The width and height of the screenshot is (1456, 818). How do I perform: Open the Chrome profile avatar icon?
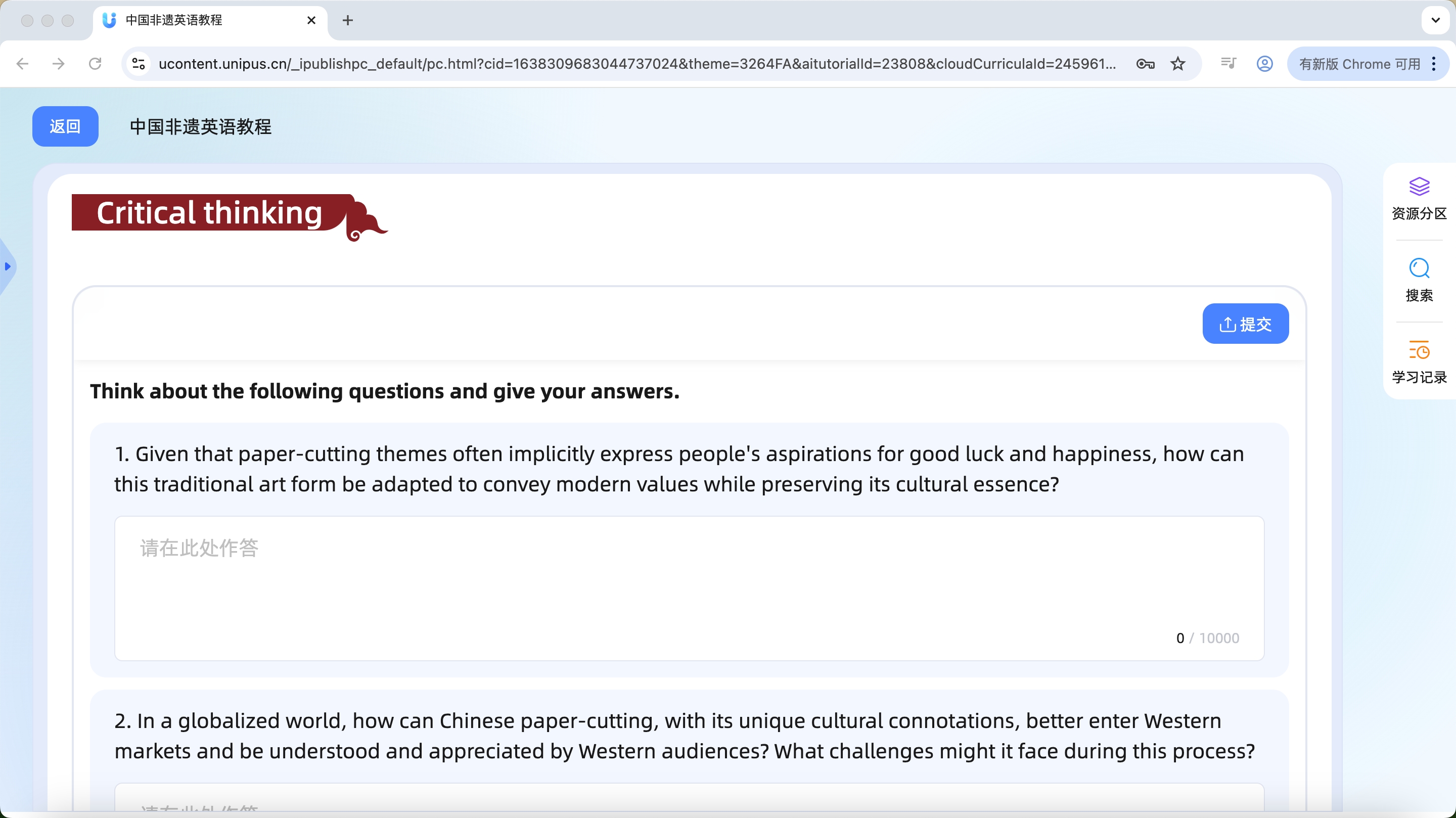point(1264,64)
